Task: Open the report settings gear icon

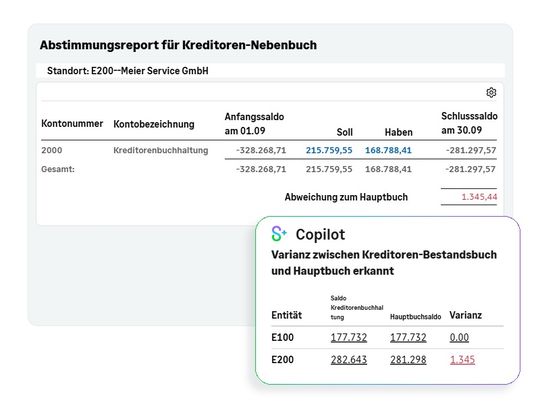Action: pos(491,93)
